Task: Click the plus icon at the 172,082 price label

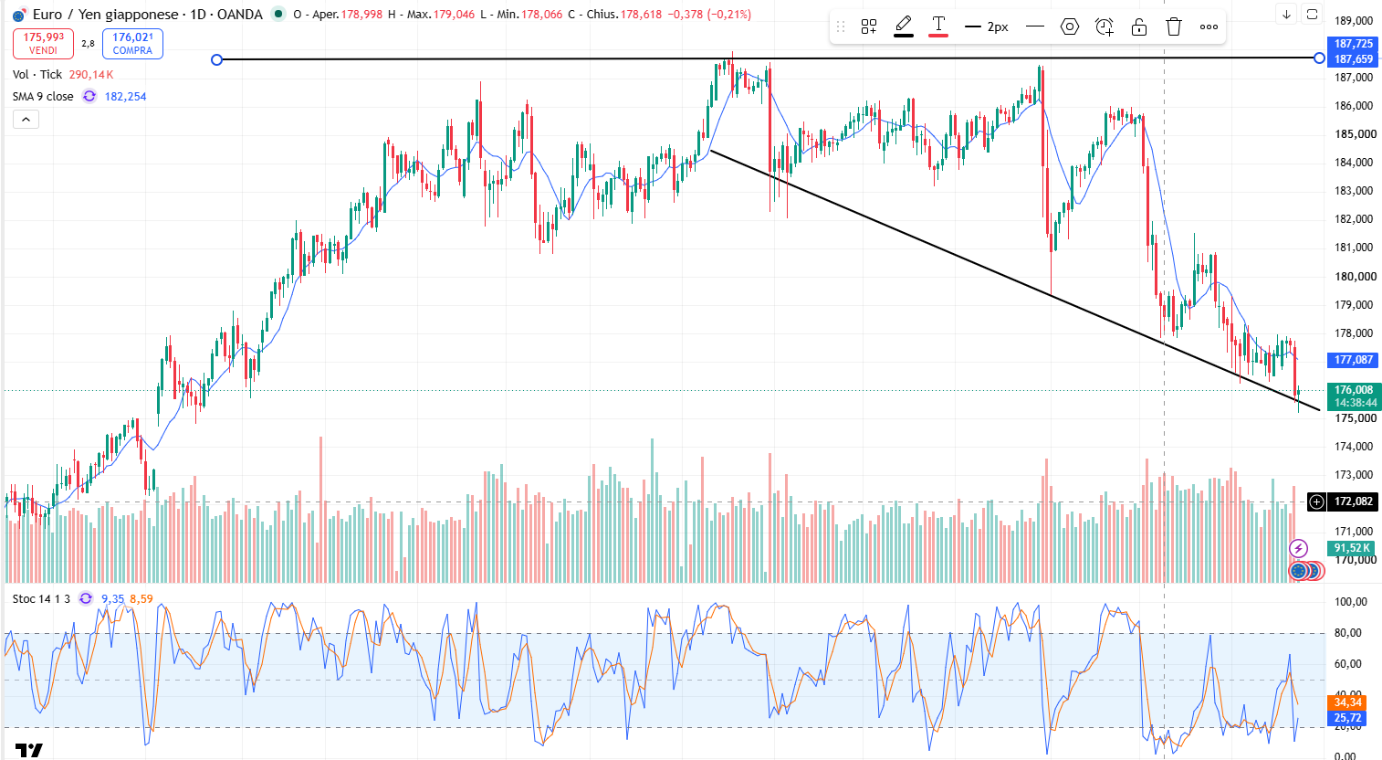Action: click(1317, 501)
